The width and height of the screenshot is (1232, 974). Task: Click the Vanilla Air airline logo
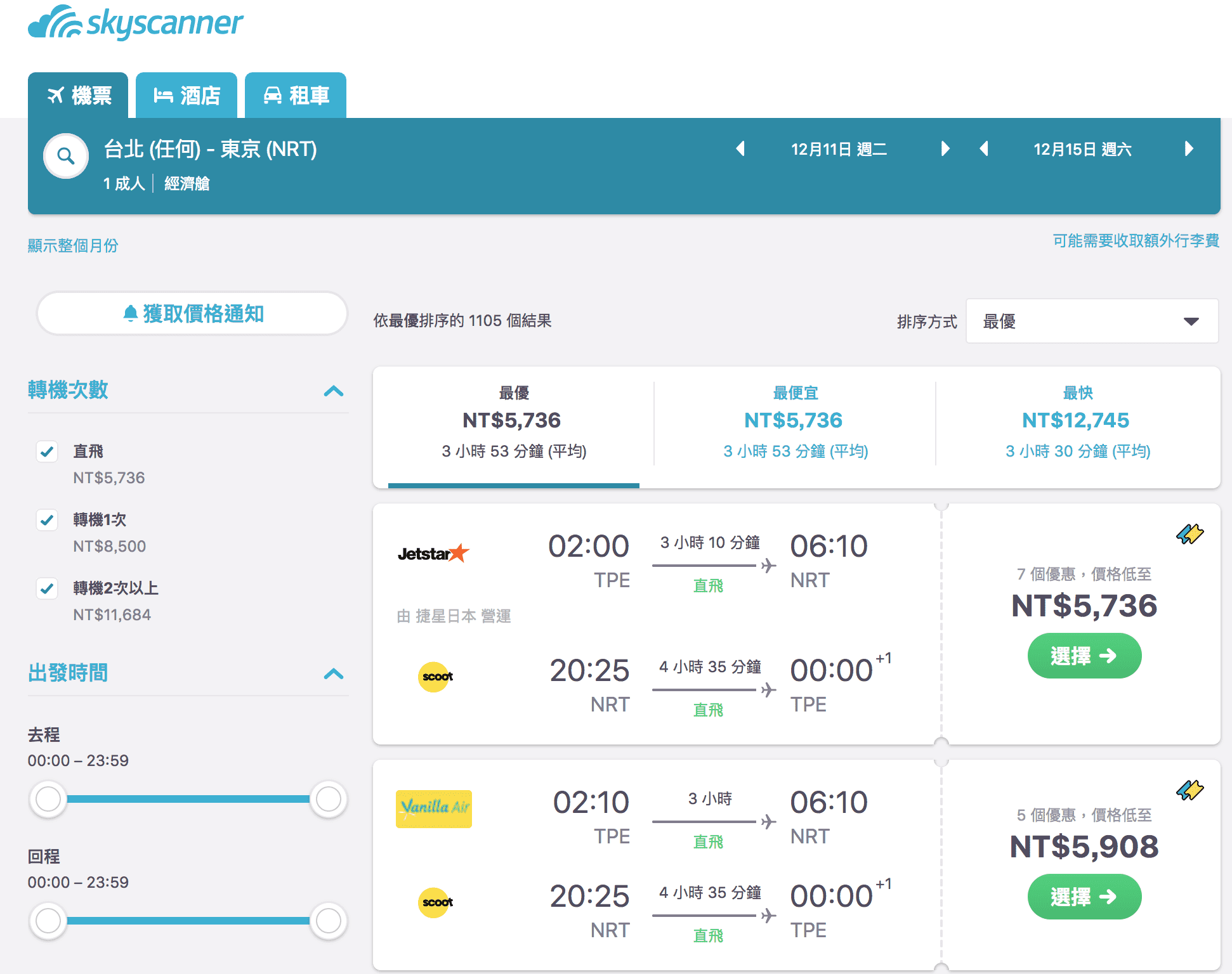click(434, 808)
